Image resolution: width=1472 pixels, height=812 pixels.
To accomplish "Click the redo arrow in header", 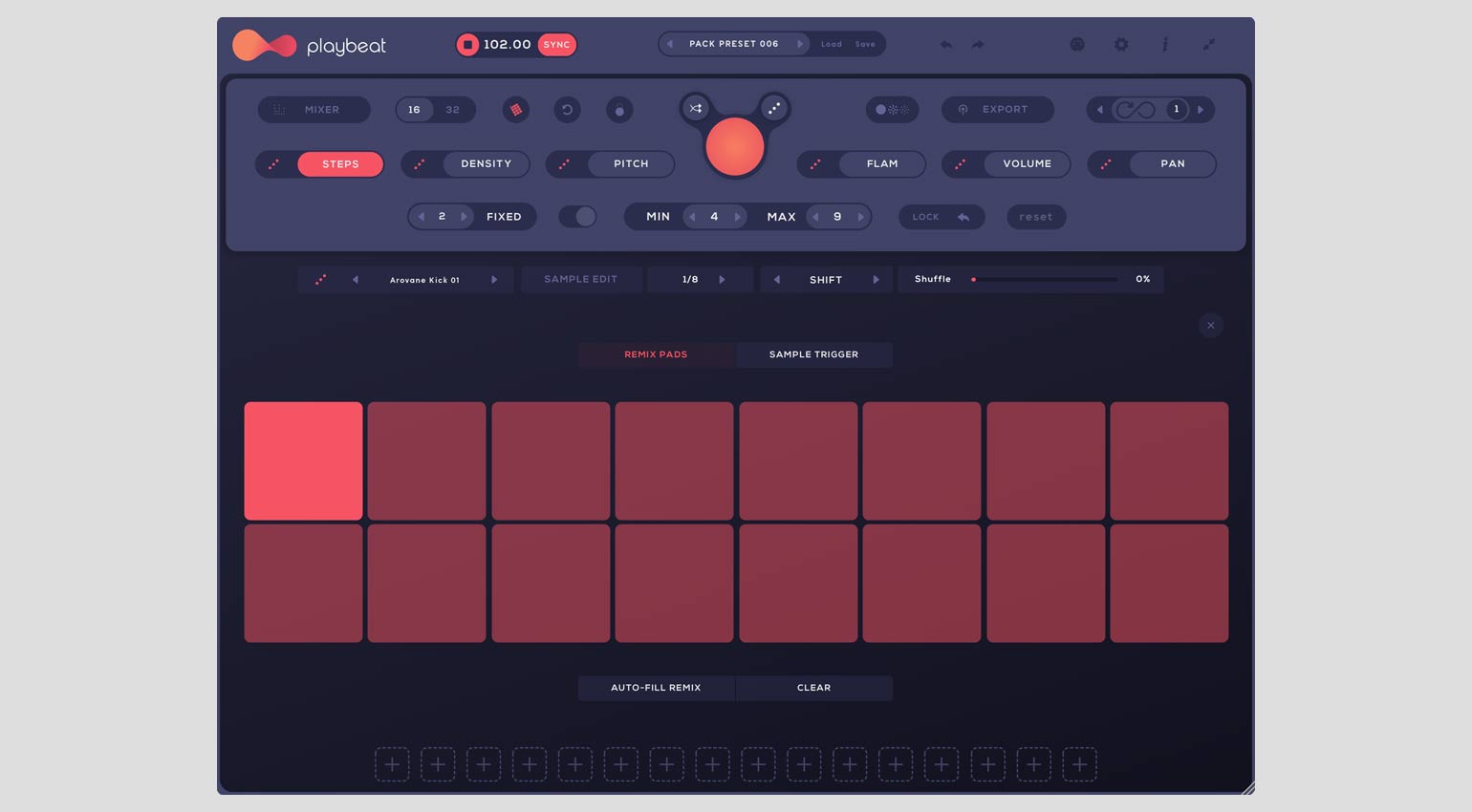I will (978, 45).
